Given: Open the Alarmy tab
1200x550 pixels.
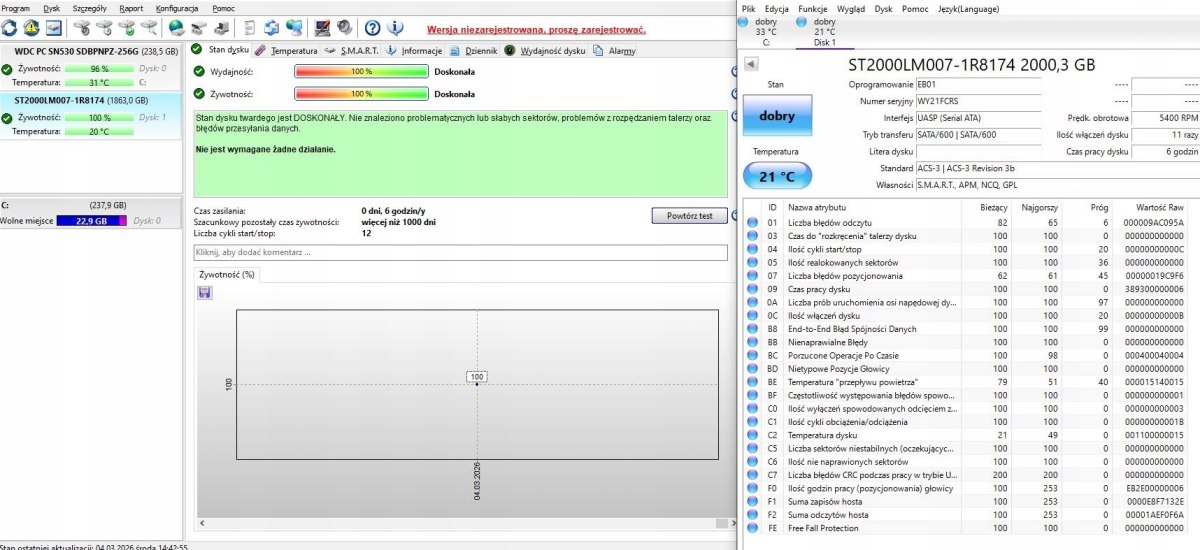Looking at the screenshot, I should (x=621, y=50).
